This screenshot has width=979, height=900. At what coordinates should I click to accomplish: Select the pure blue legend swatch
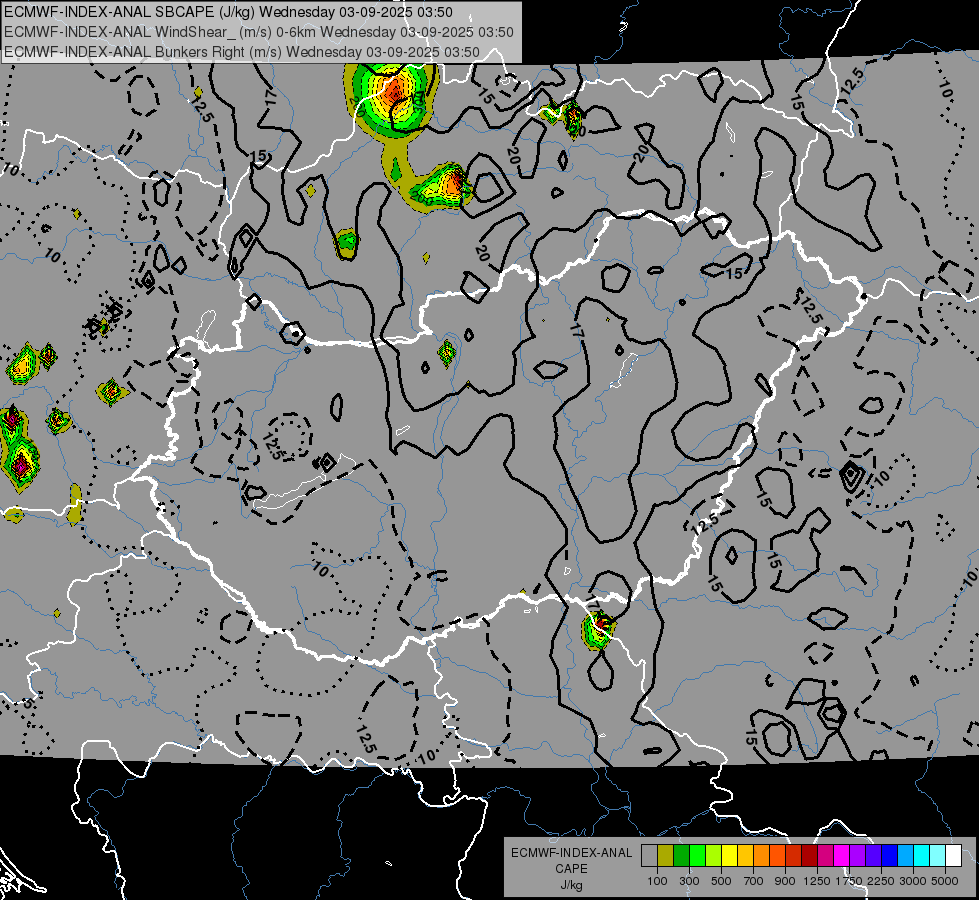[889, 855]
